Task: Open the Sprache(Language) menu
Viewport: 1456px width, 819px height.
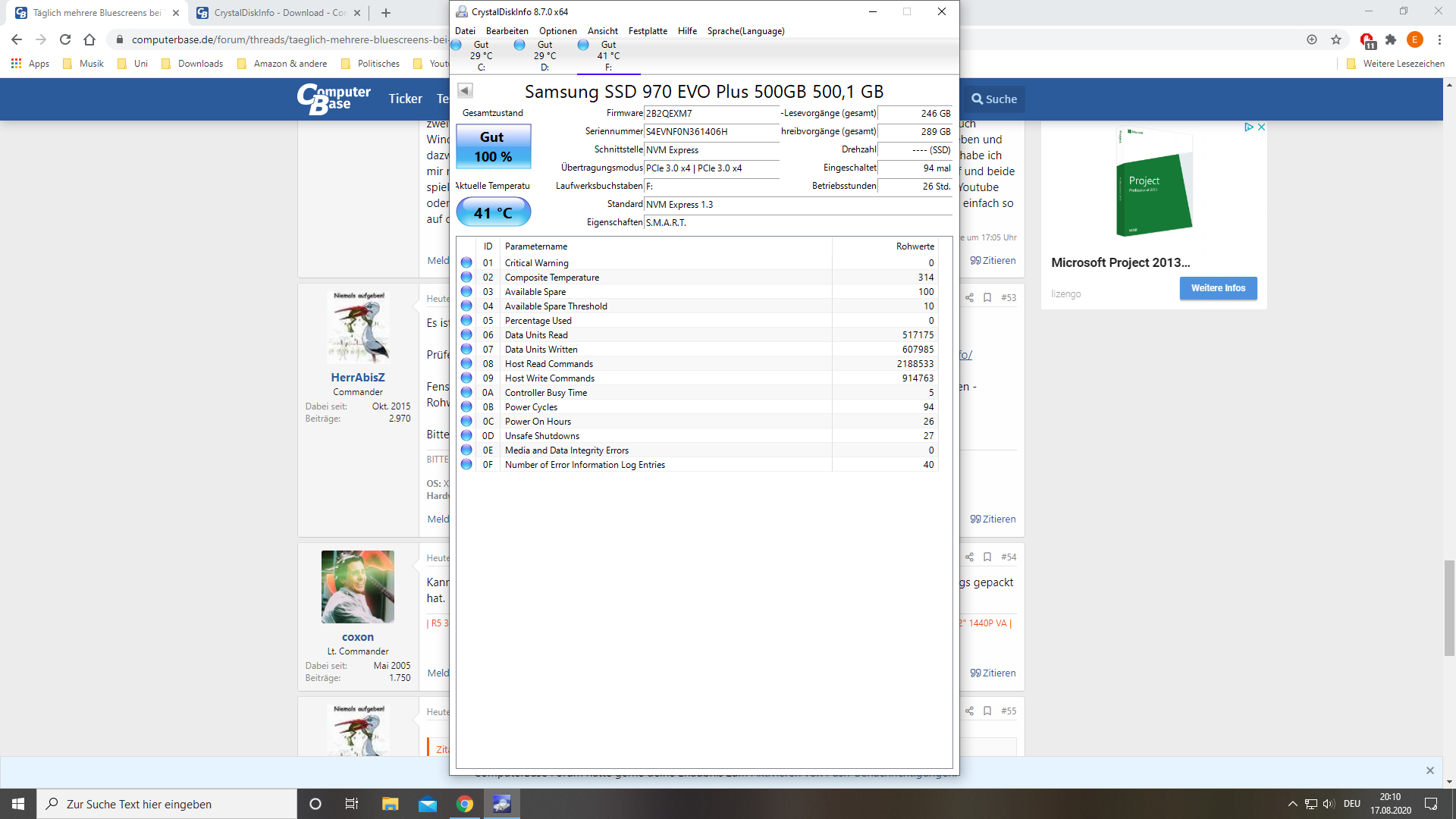Action: (x=745, y=31)
